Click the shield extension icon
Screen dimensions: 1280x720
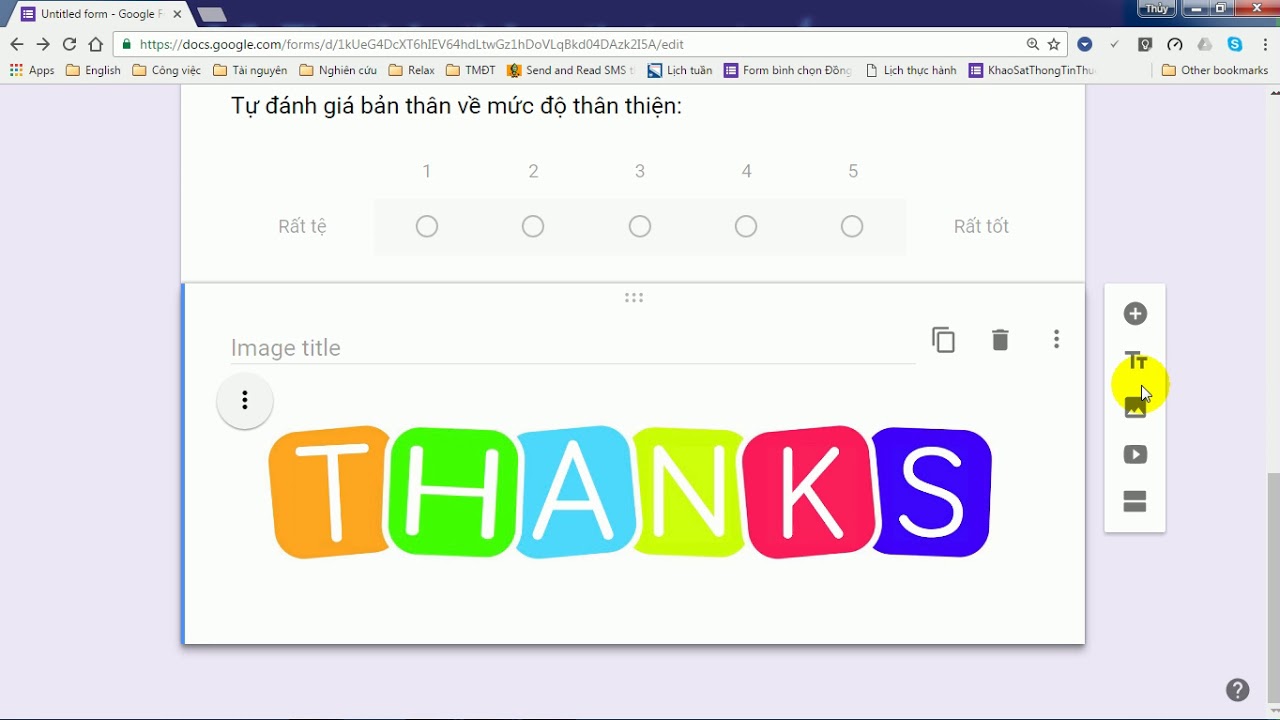pyautogui.click(x=1146, y=44)
